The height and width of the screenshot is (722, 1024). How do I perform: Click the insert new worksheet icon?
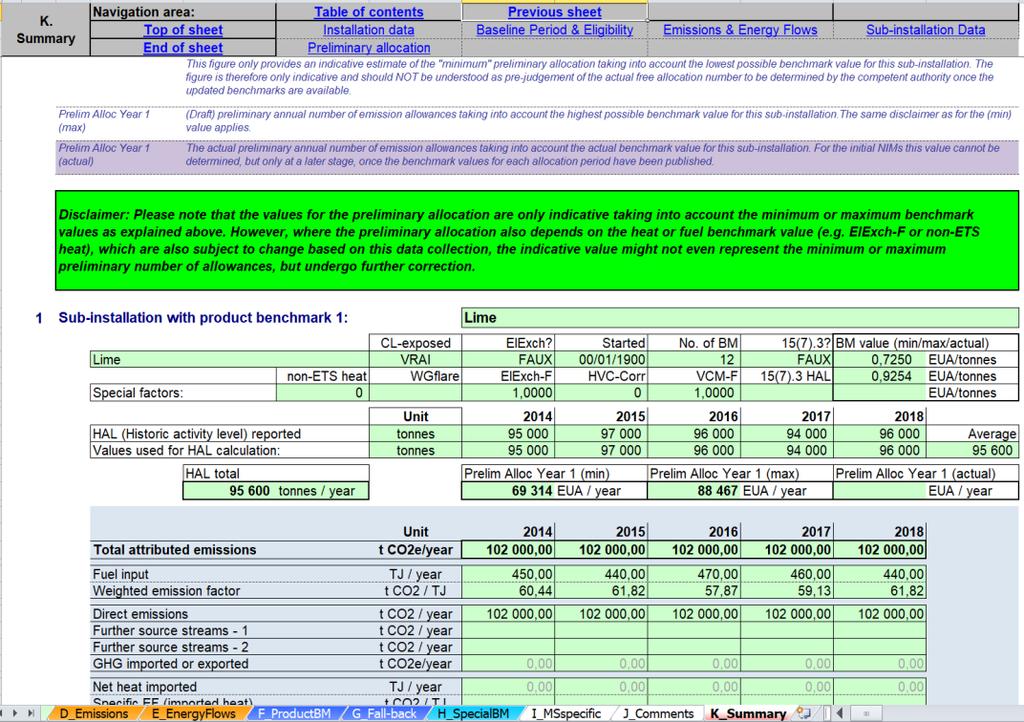click(x=803, y=714)
